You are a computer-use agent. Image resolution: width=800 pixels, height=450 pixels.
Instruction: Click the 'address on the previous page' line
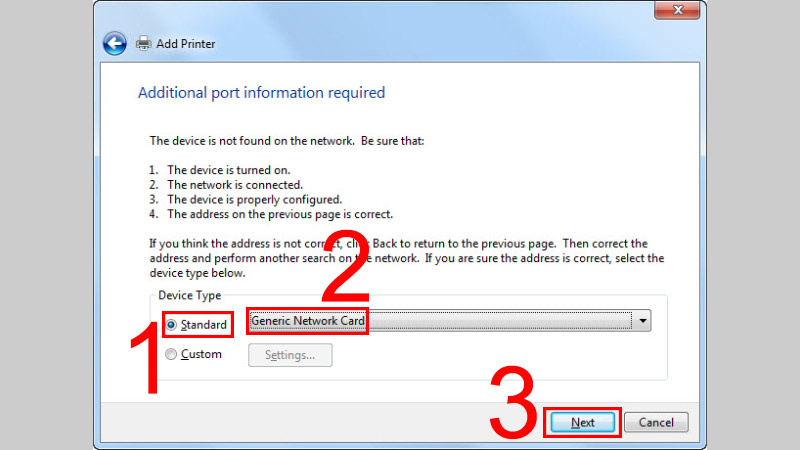(279, 214)
